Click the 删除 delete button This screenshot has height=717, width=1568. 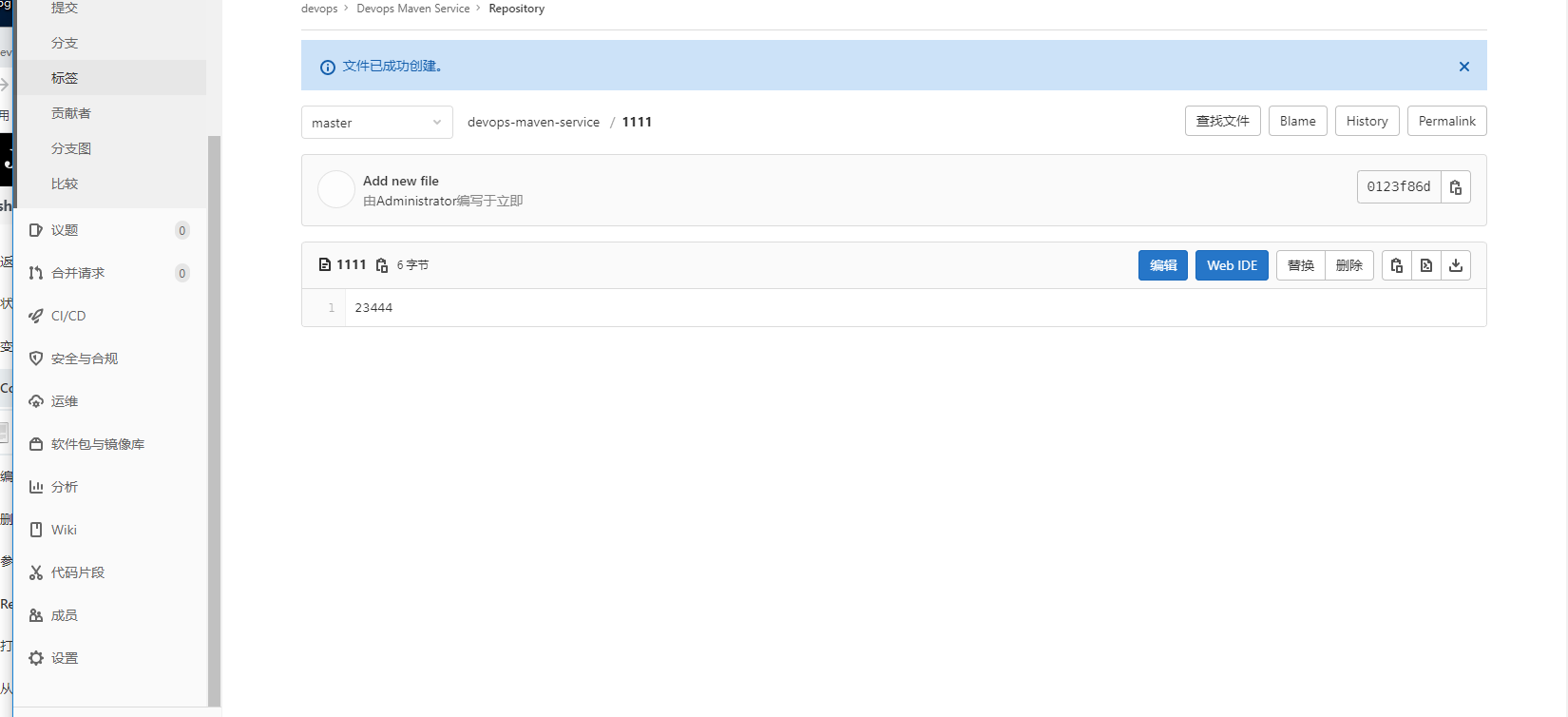pyautogui.click(x=1349, y=265)
